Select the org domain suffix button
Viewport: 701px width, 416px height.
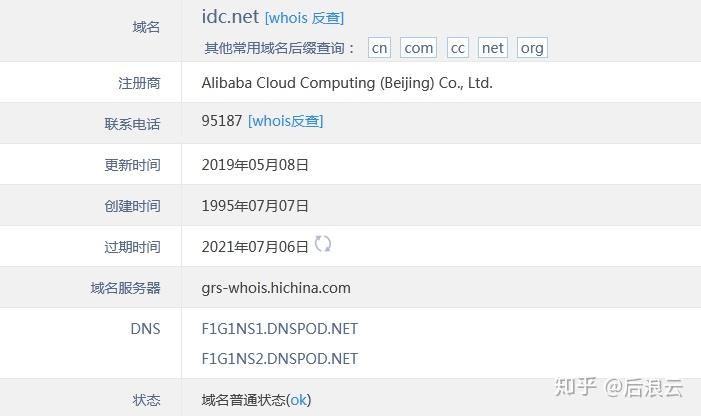532,48
